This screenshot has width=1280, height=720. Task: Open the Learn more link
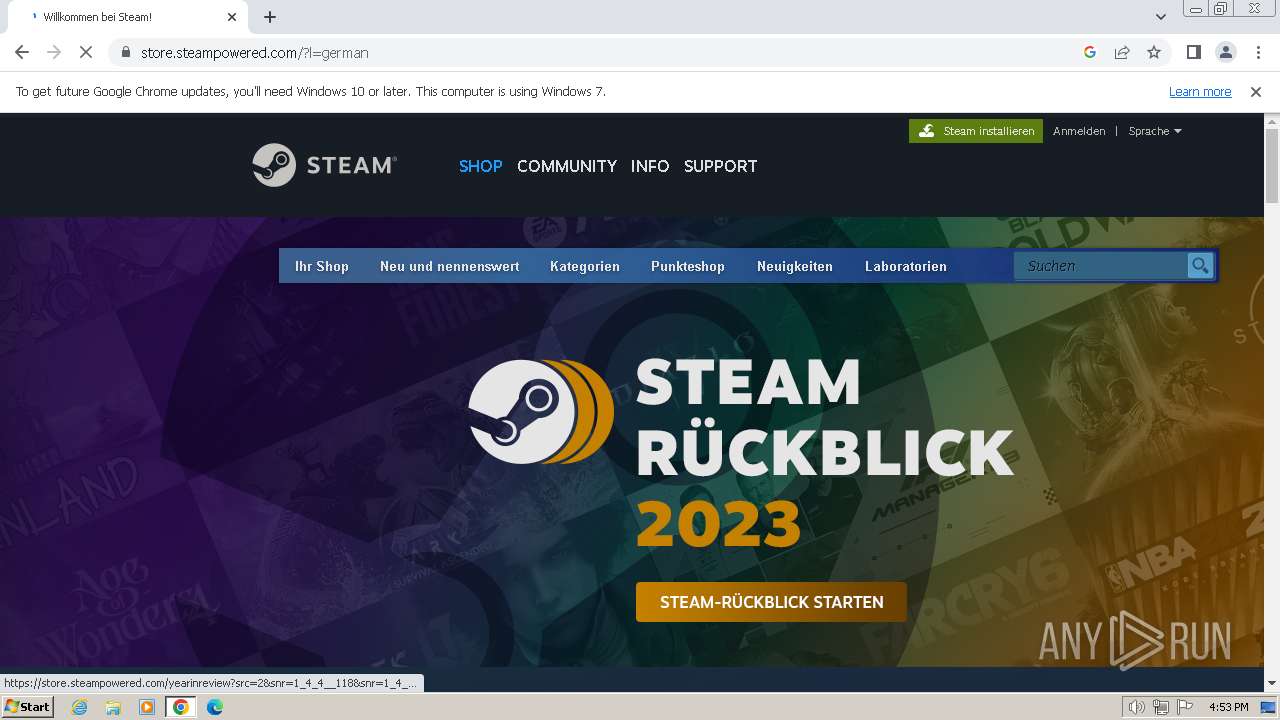pyautogui.click(x=1200, y=91)
